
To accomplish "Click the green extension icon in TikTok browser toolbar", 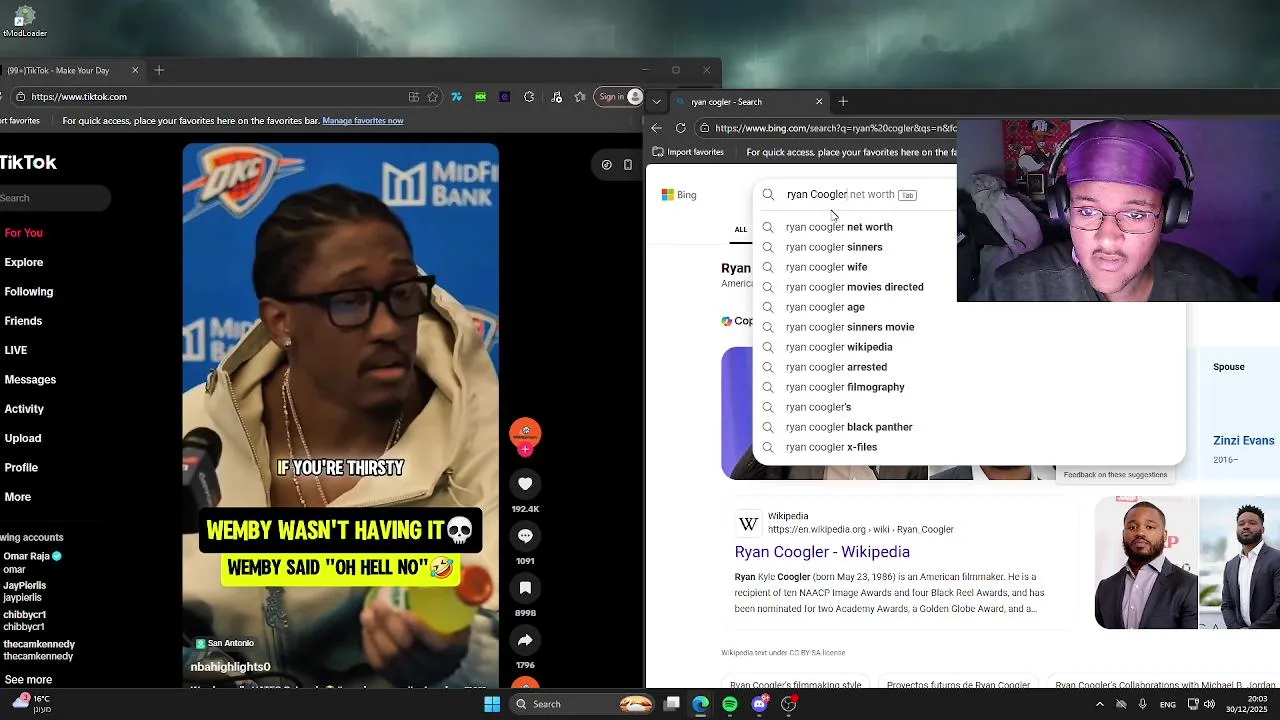I will coord(481,97).
